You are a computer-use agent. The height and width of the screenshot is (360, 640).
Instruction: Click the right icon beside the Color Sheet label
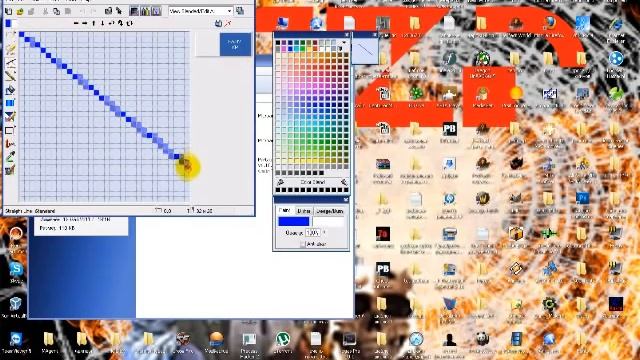click(344, 182)
